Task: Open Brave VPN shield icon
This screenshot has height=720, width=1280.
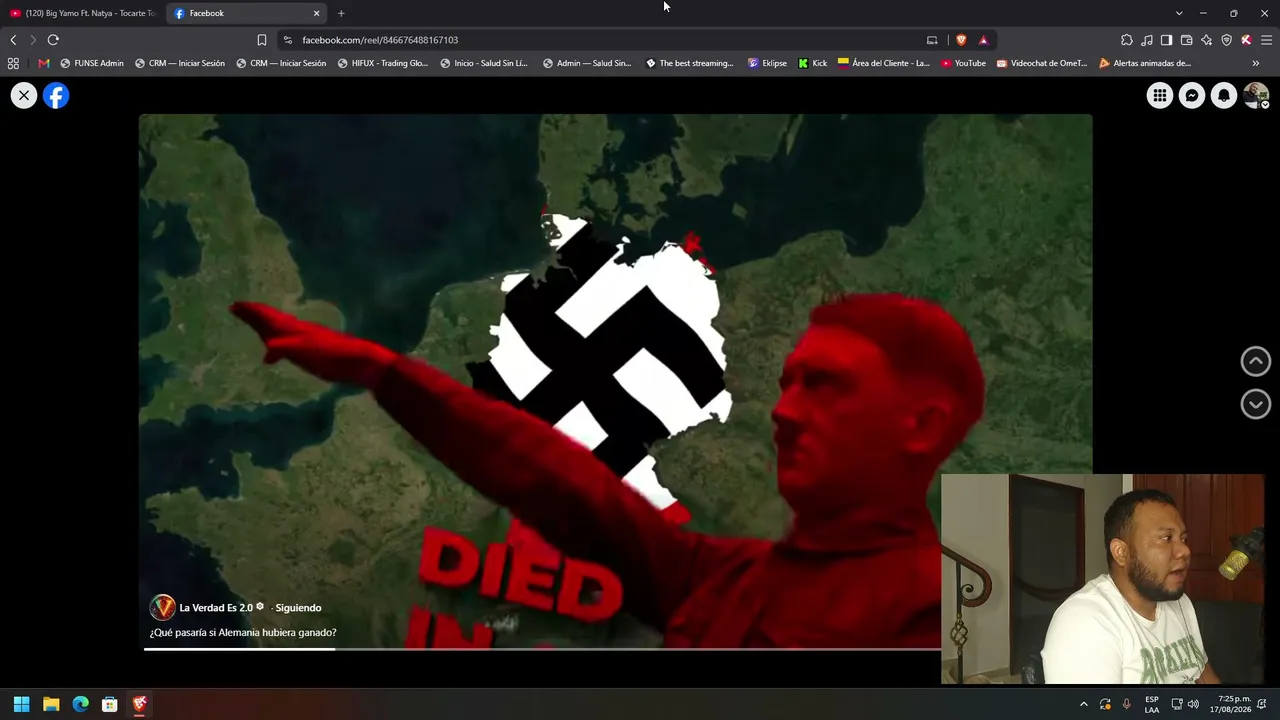Action: click(x=1226, y=40)
